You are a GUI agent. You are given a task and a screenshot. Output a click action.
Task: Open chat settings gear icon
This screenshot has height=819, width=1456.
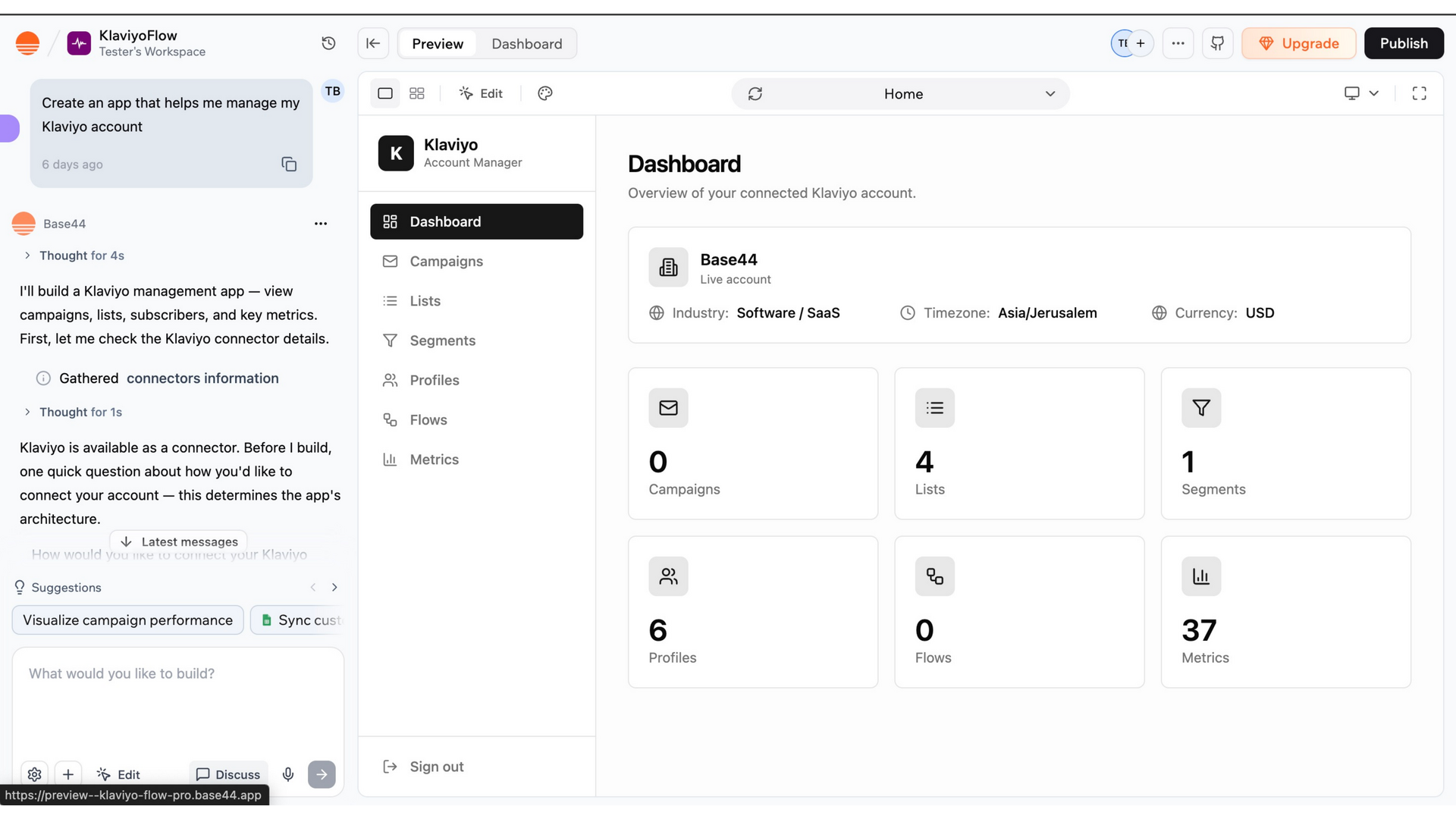click(35, 774)
